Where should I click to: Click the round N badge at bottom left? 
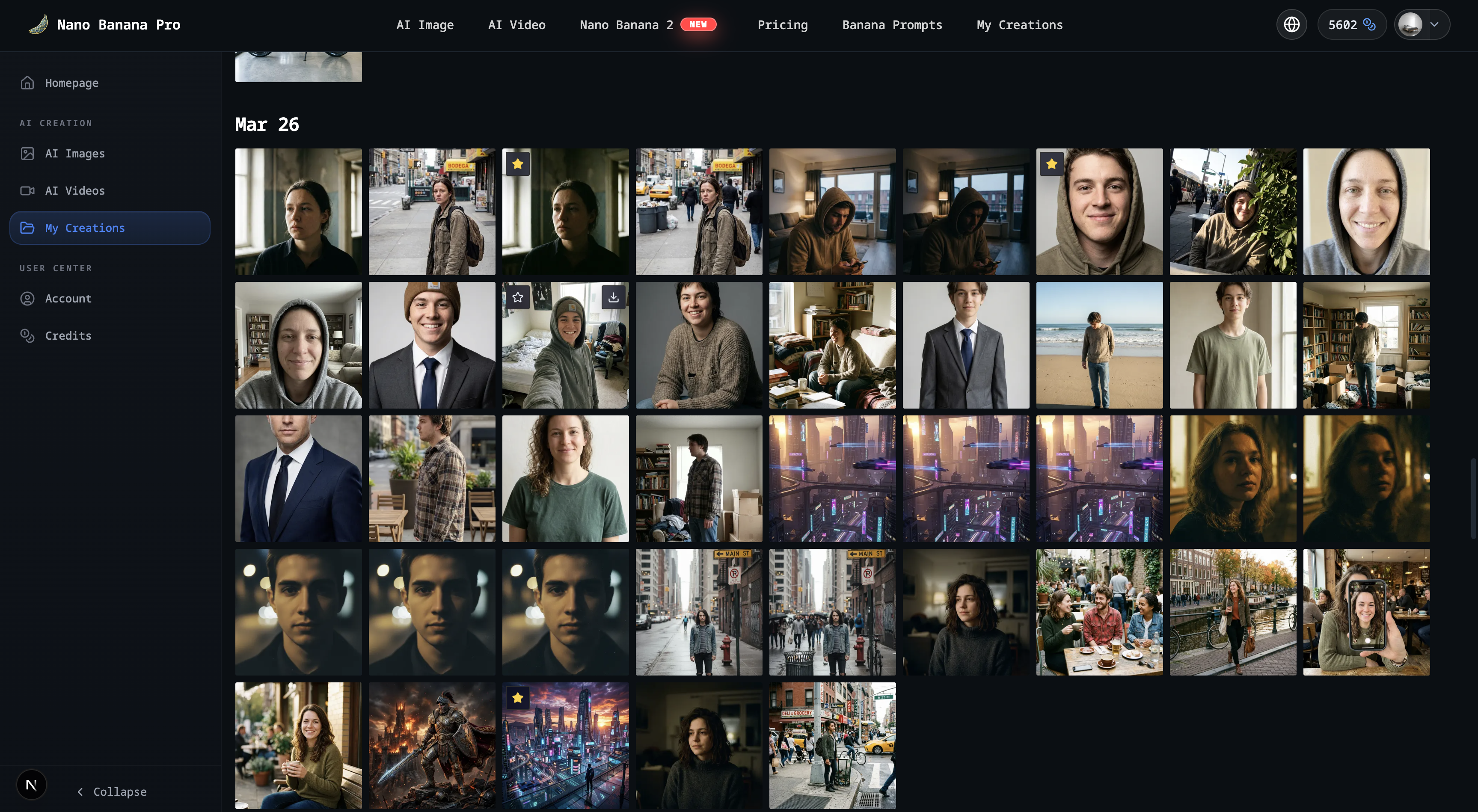click(32, 785)
